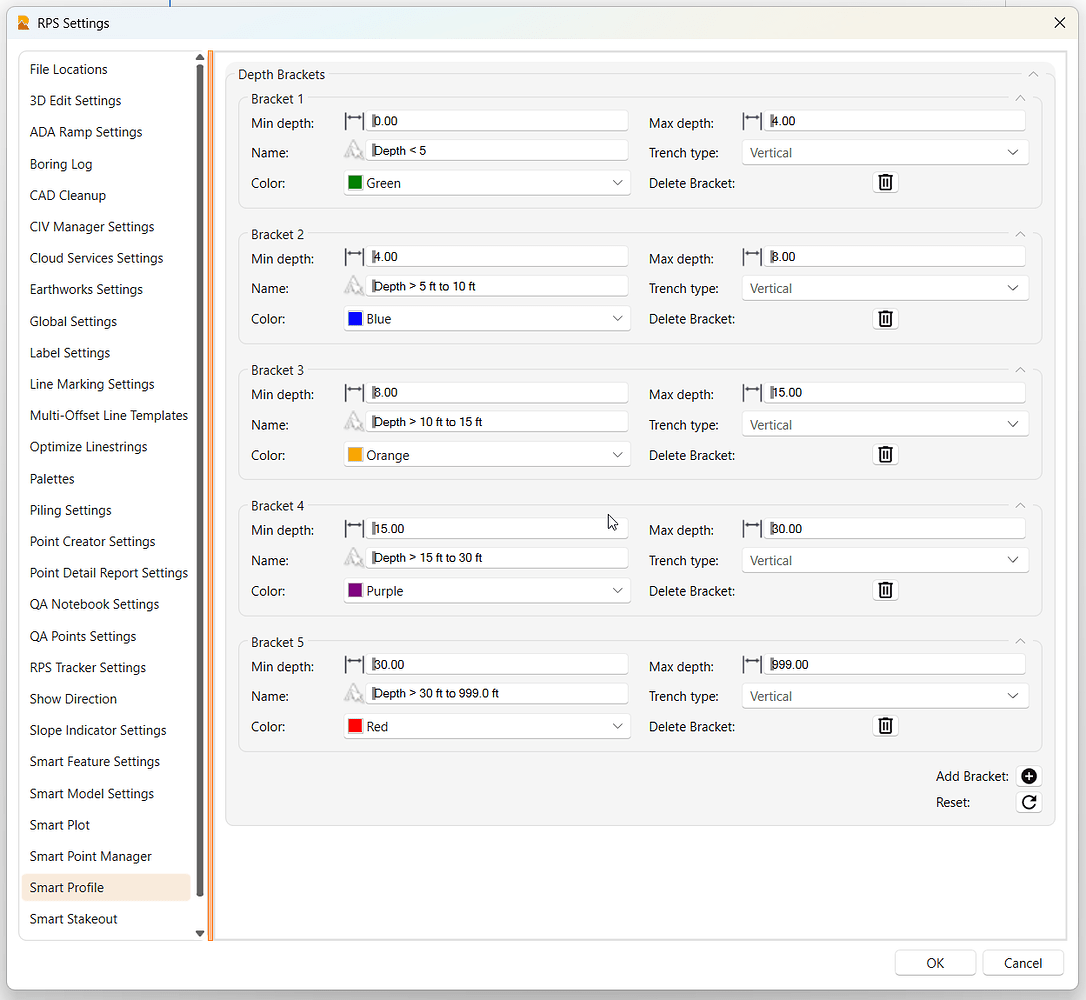Open Bracket 4 Trench type dropdown
This screenshot has height=1000, width=1086.
[884, 560]
